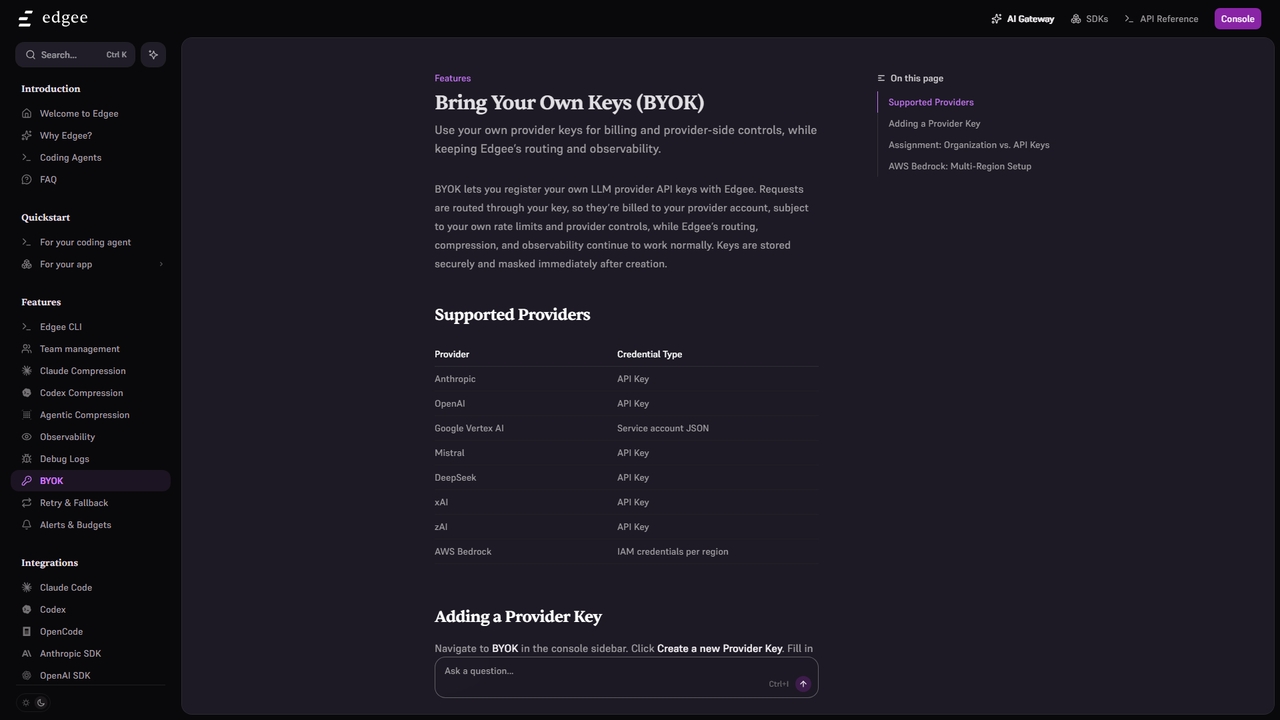Click the Credential Type column header

click(649, 354)
